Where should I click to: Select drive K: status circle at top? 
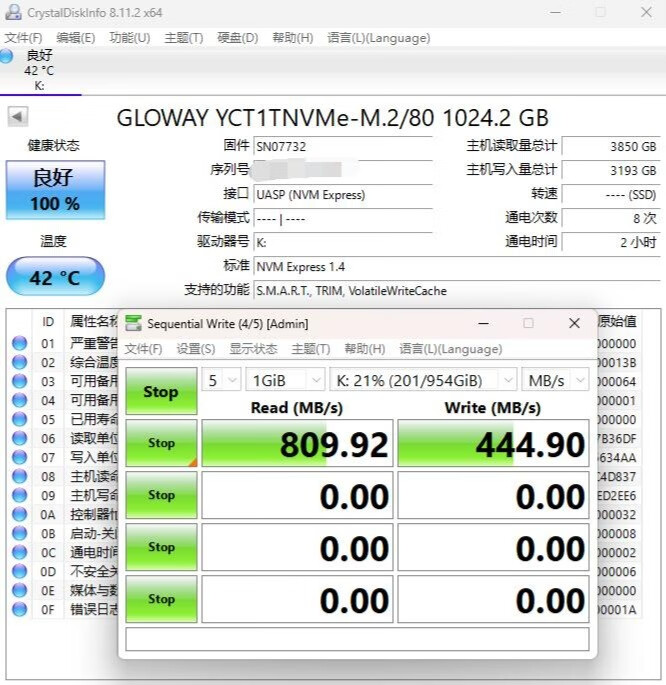(x=6, y=56)
